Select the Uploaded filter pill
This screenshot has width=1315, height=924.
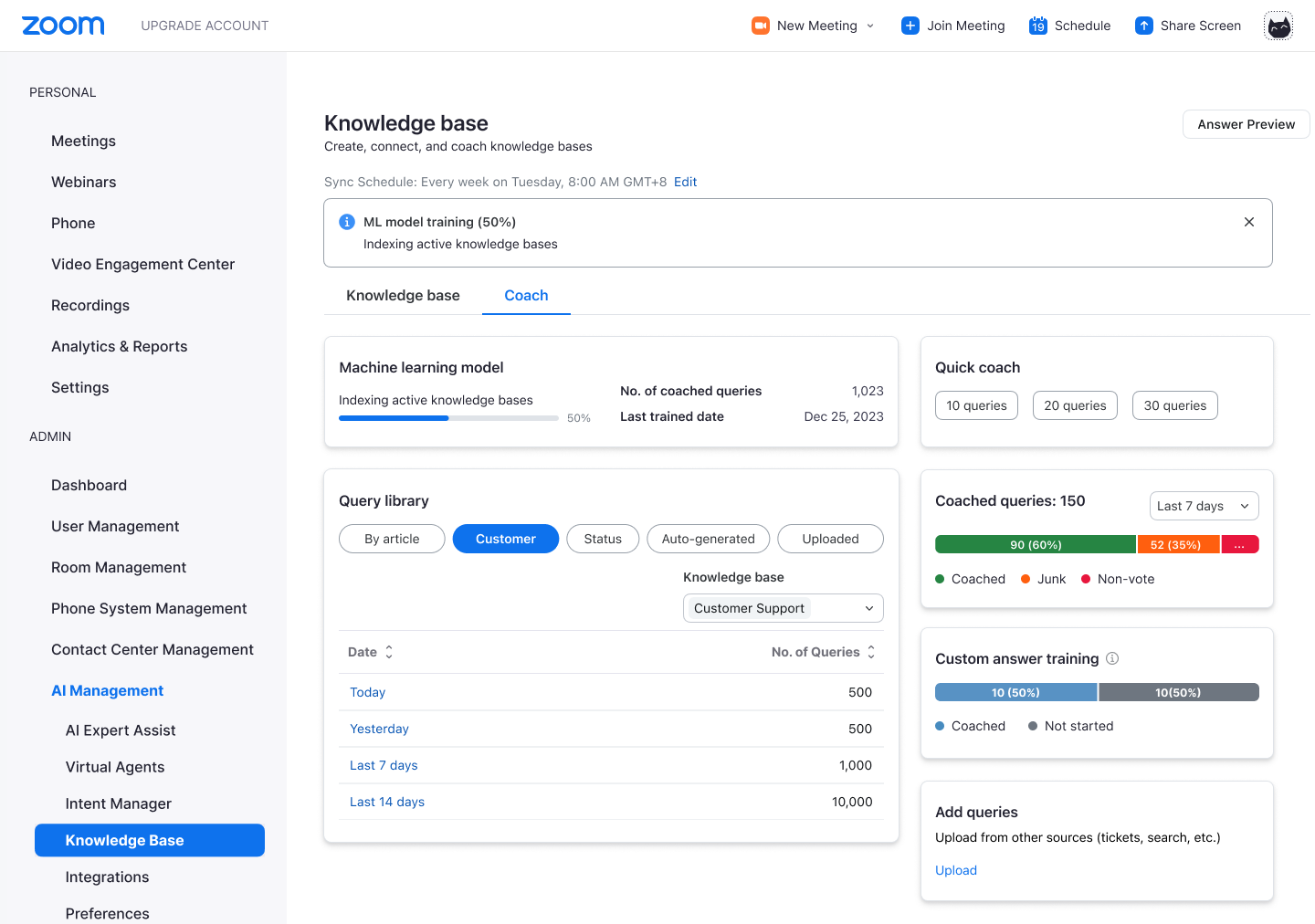[831, 539]
